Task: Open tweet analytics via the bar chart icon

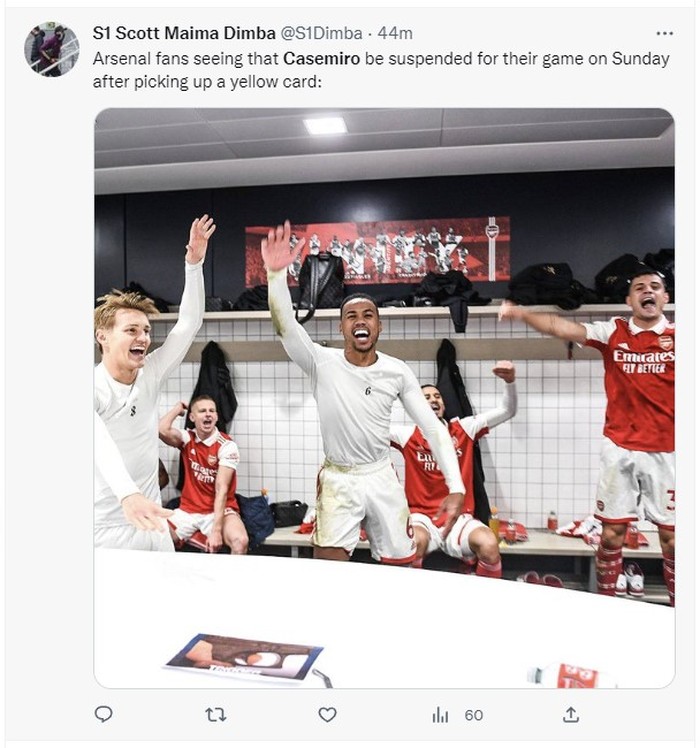Action: tap(440, 714)
